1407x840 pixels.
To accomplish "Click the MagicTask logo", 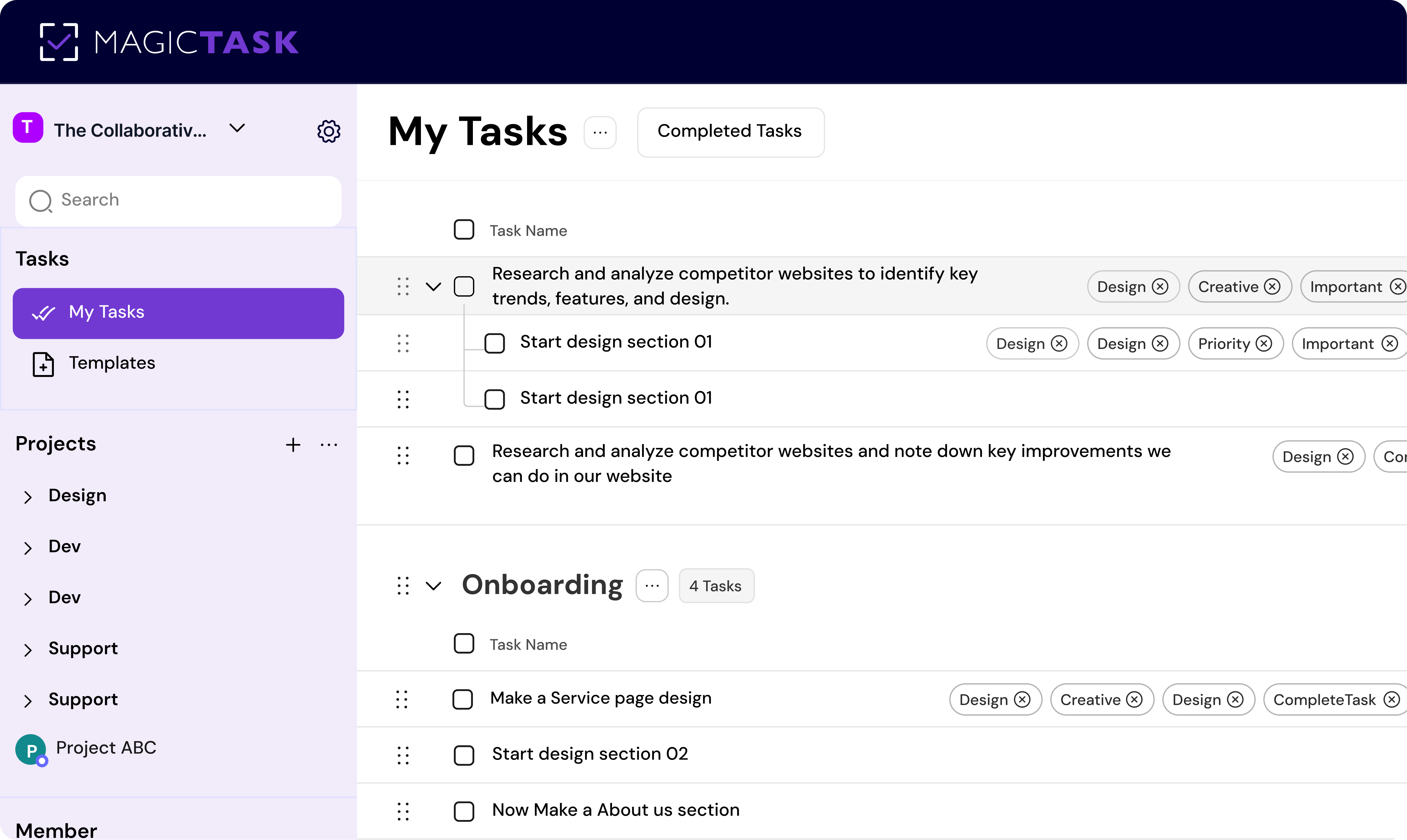I will click(x=169, y=42).
